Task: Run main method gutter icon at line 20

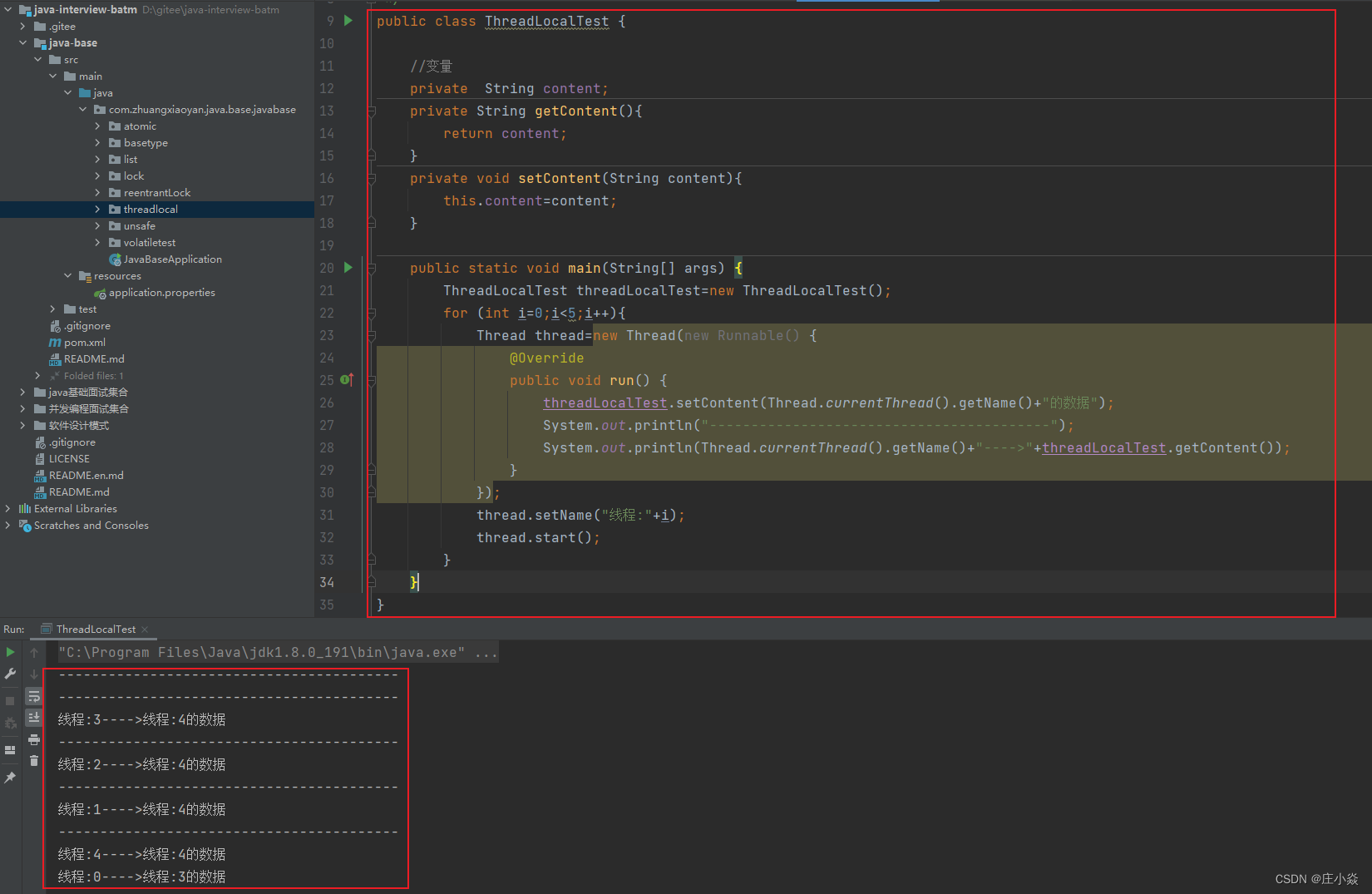Action: (348, 268)
